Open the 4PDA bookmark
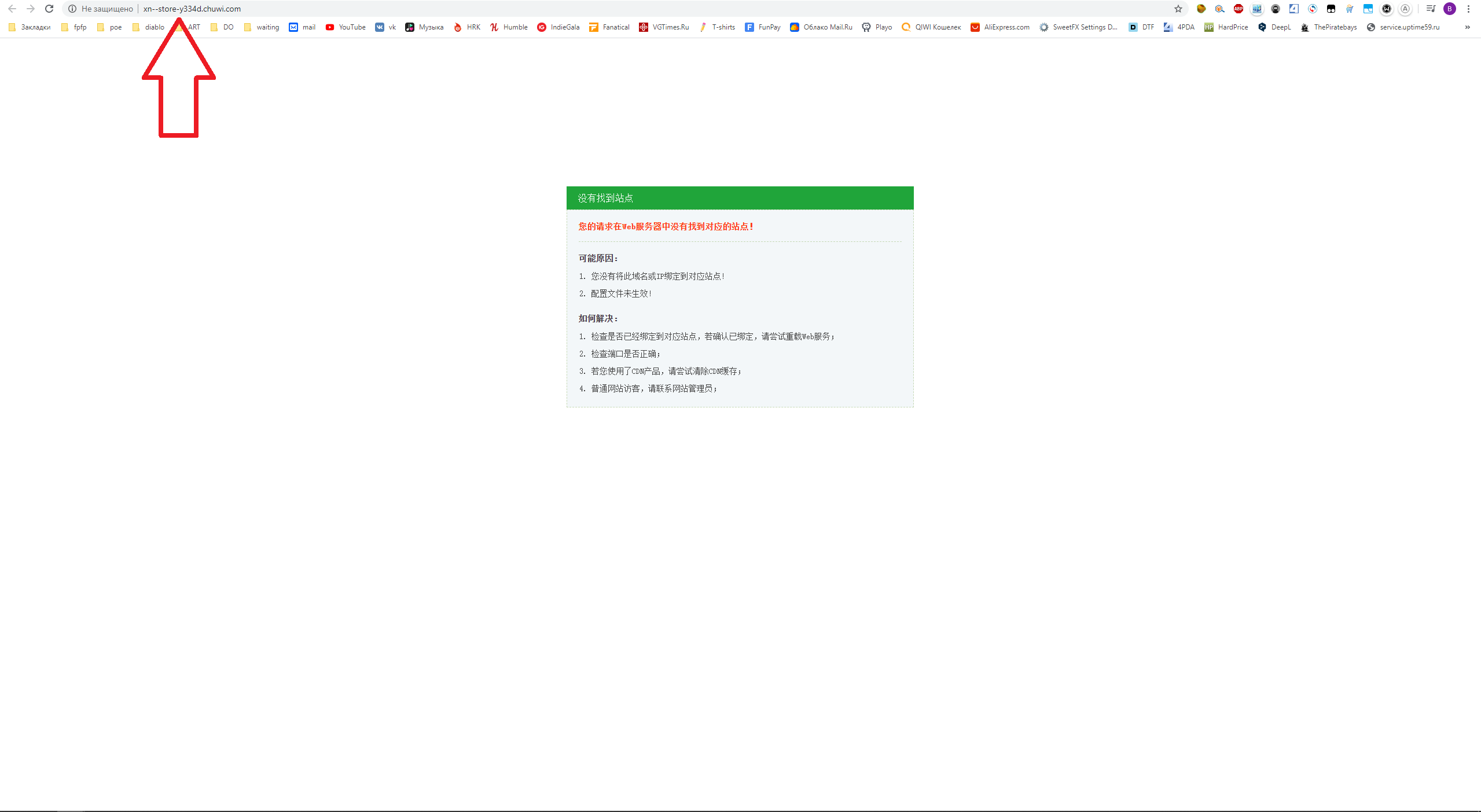The height and width of the screenshot is (812, 1481). (x=1179, y=27)
